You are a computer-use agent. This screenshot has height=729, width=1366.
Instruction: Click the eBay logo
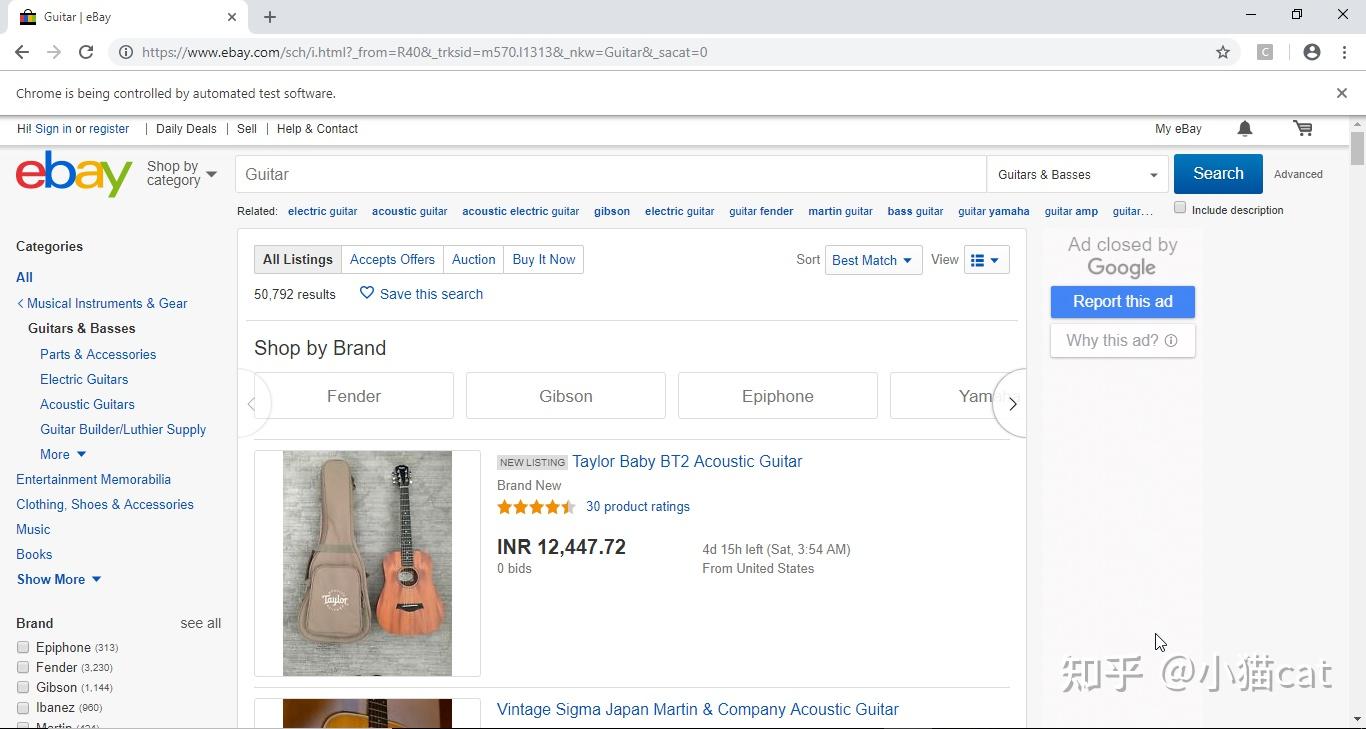(74, 174)
